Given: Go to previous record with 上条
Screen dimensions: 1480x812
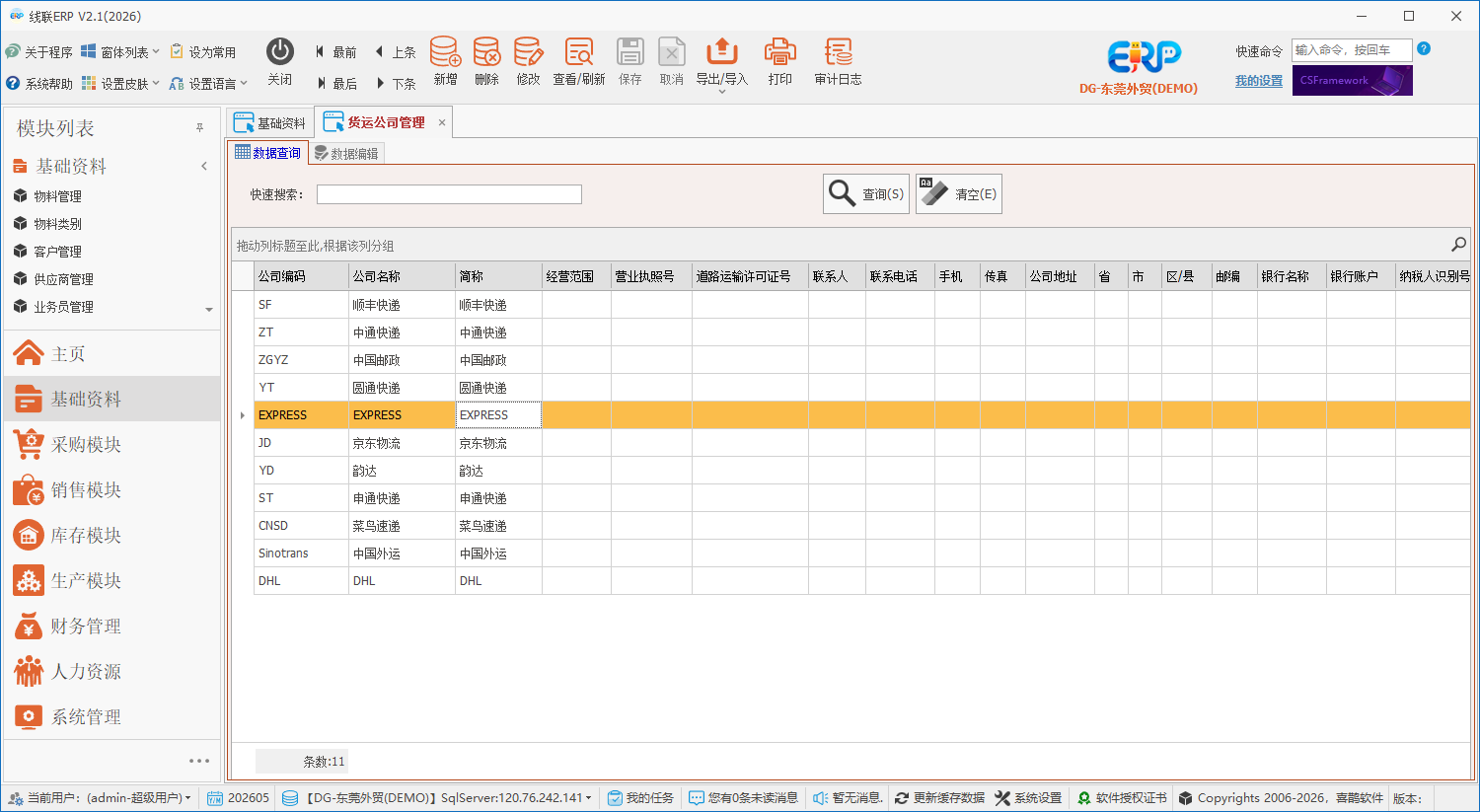Looking at the screenshot, I should pos(396,52).
